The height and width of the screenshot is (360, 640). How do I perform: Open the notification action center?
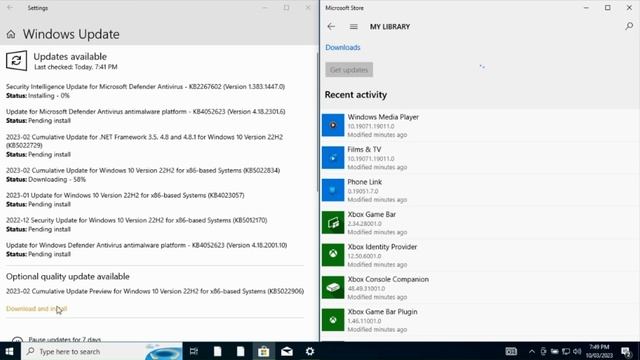tap(626, 351)
